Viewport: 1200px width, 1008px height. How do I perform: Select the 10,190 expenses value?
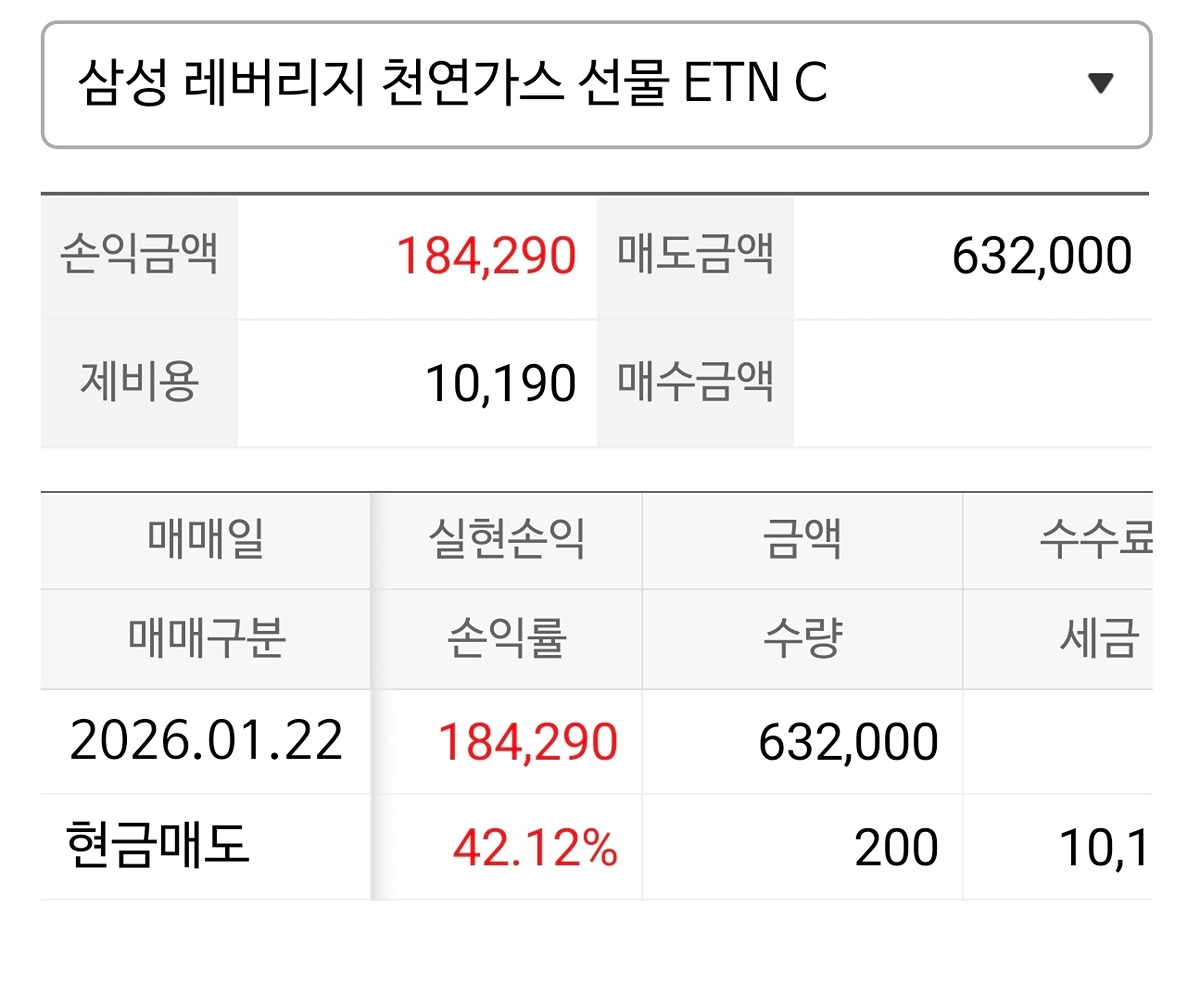click(501, 383)
